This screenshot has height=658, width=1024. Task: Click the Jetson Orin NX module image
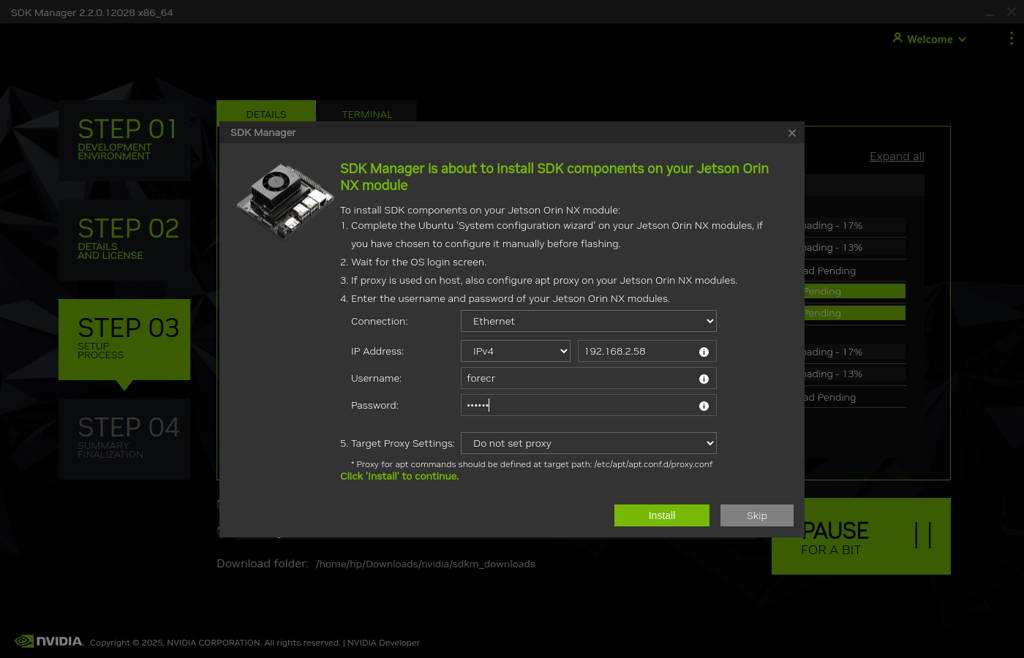(285, 200)
